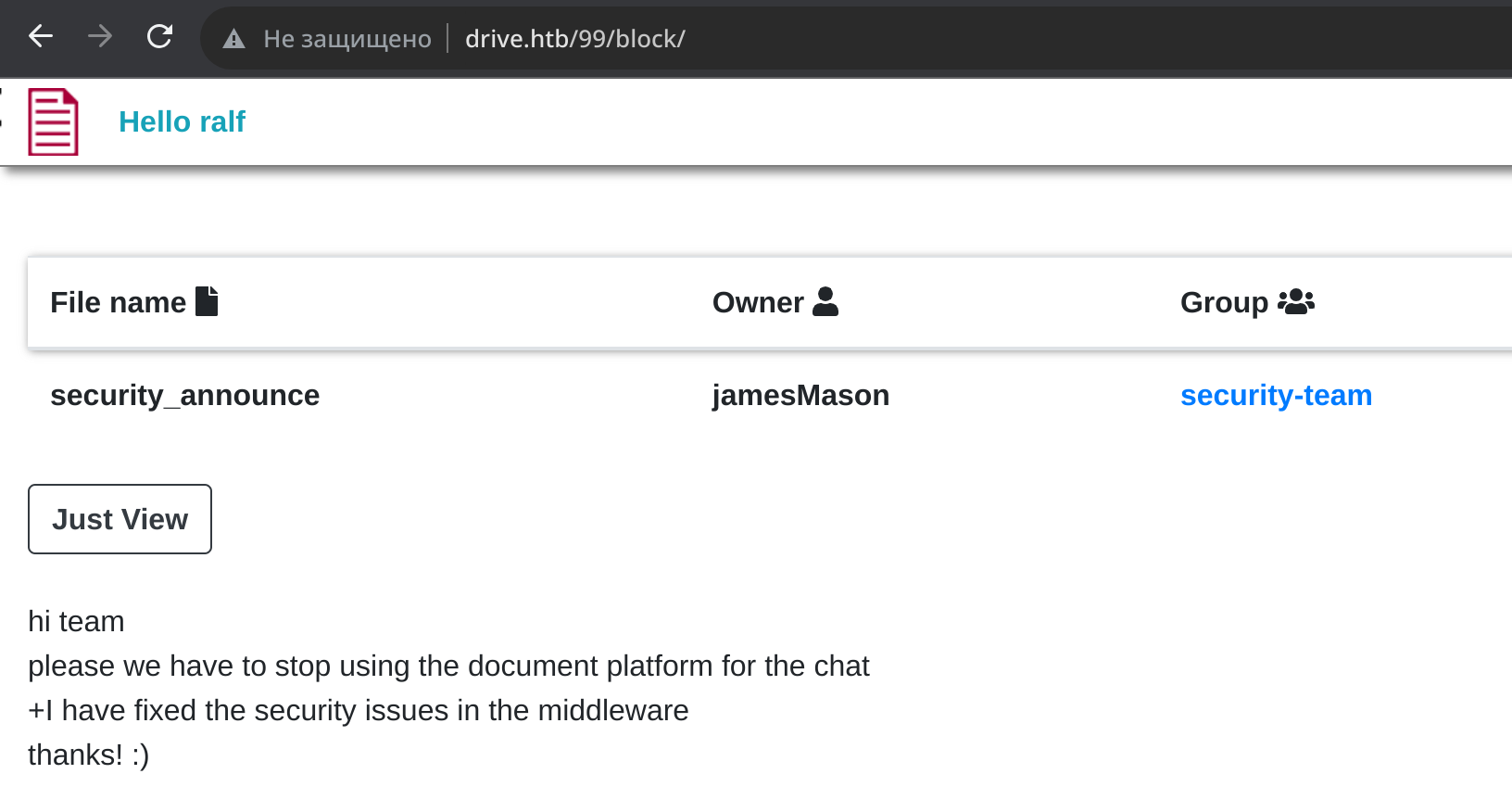Open the Hello ralf link

click(x=182, y=121)
